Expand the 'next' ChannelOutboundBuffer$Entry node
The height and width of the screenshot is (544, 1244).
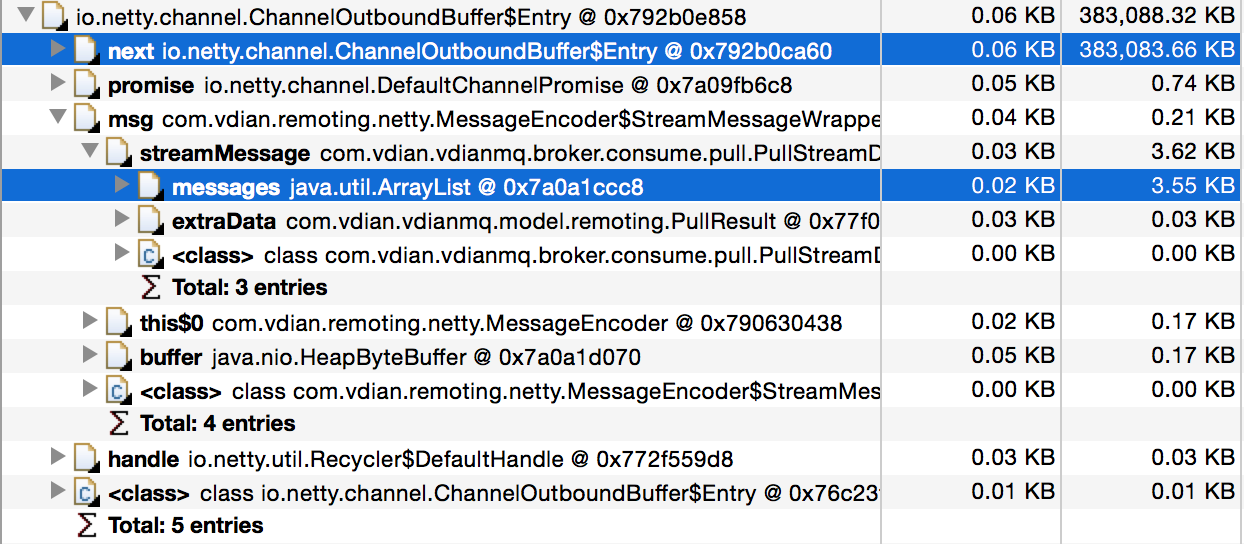tap(58, 50)
